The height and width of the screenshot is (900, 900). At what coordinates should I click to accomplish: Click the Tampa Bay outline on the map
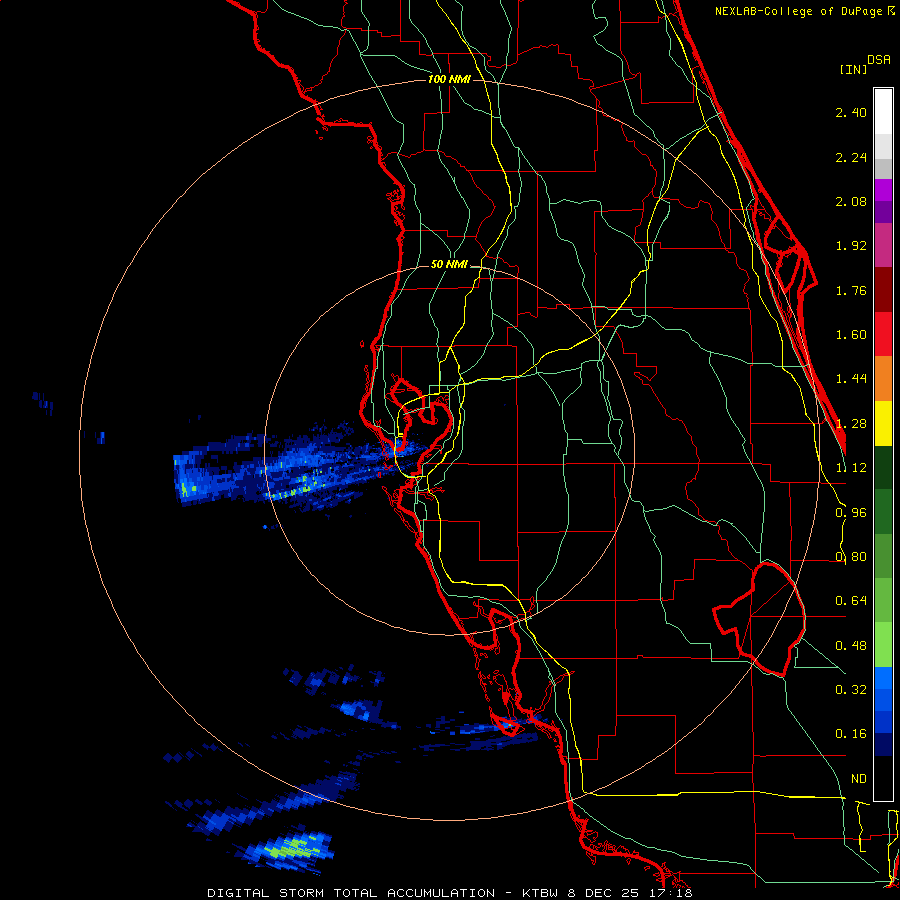[x=422, y=428]
